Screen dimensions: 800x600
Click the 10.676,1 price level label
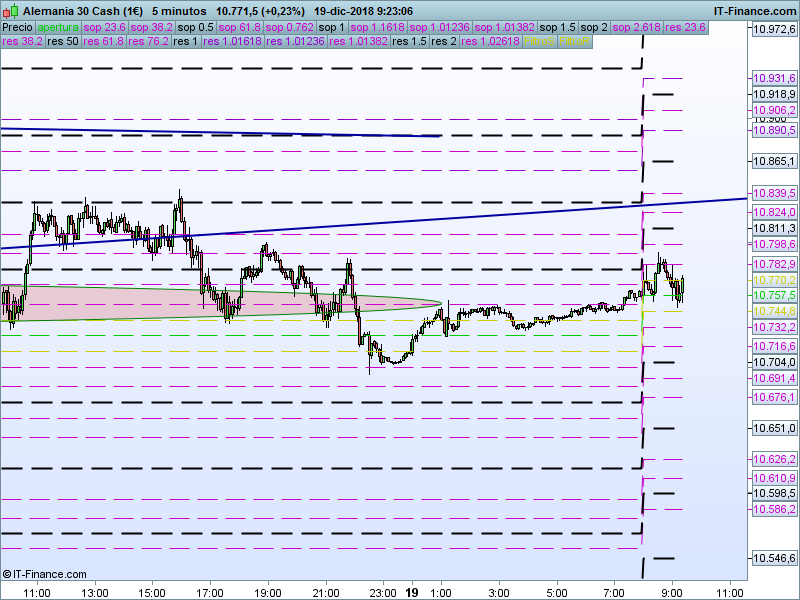tap(774, 397)
